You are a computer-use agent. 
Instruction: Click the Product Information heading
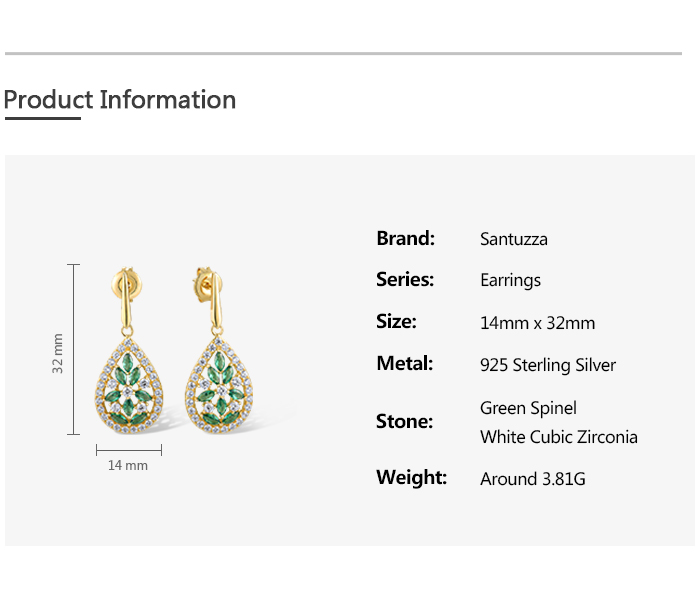[120, 100]
